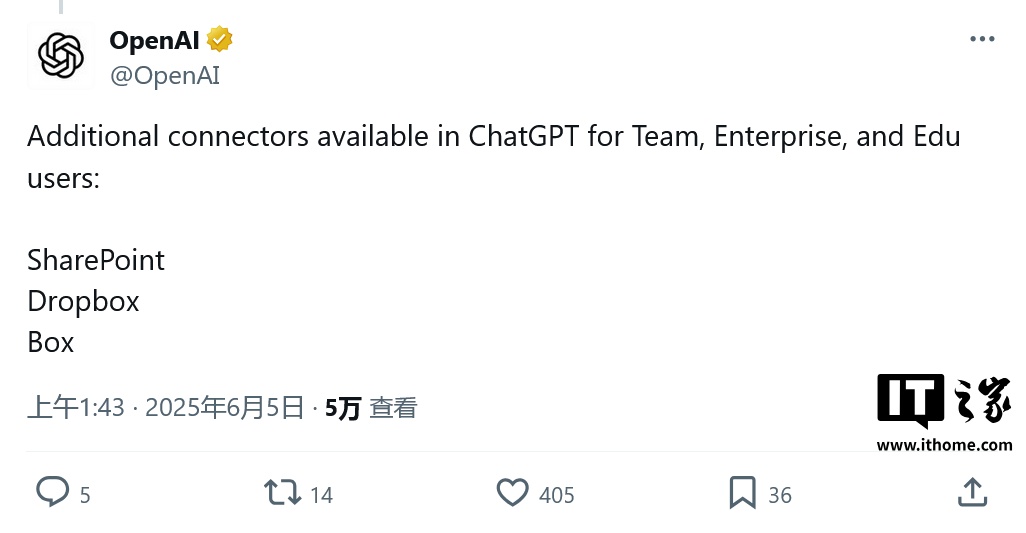The image size is (1026, 533).
Task: Click the repost count 14
Action: pos(321,495)
